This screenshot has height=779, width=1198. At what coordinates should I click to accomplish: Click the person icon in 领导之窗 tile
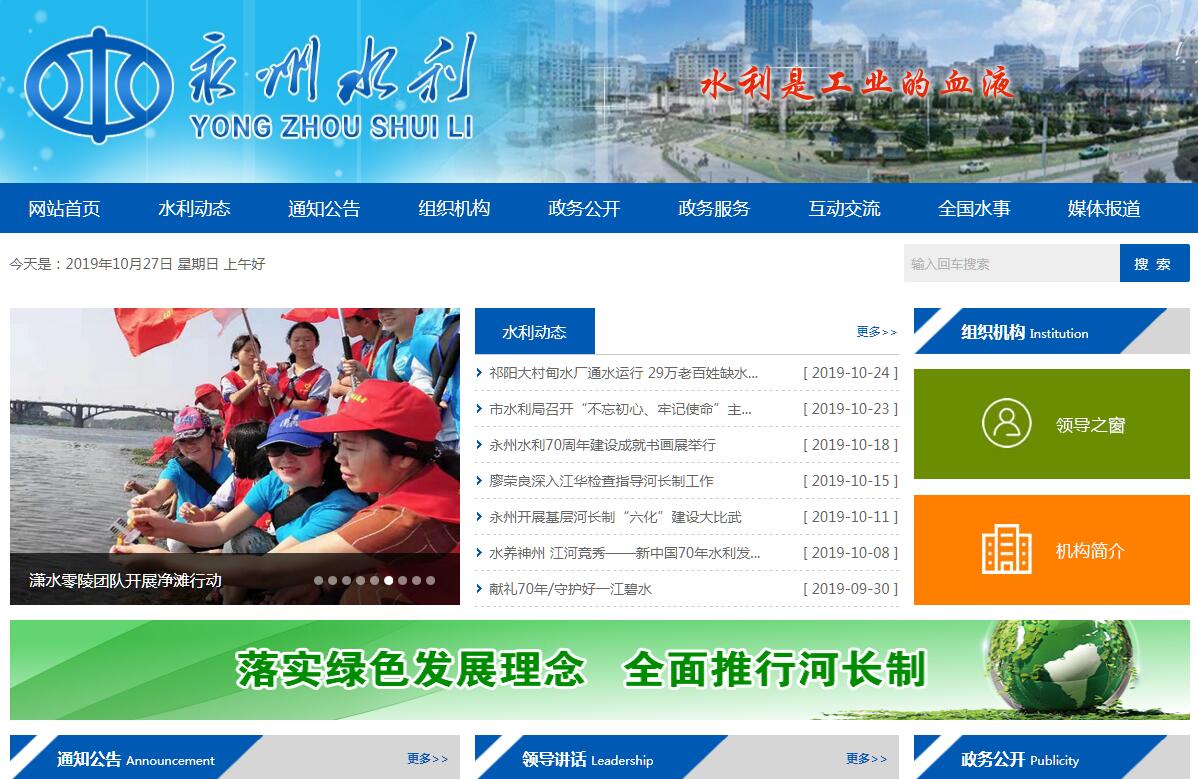tap(1006, 423)
